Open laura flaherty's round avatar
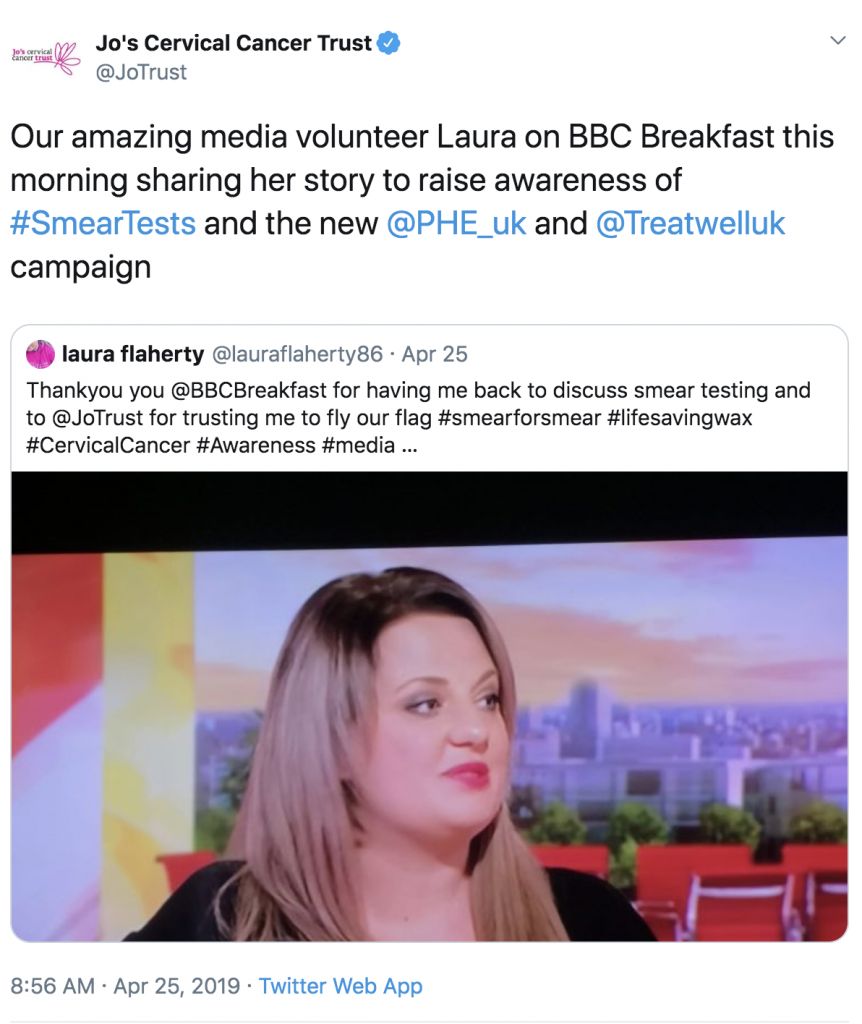Image resolution: width=862 pixels, height=1024 pixels. click(x=40, y=354)
